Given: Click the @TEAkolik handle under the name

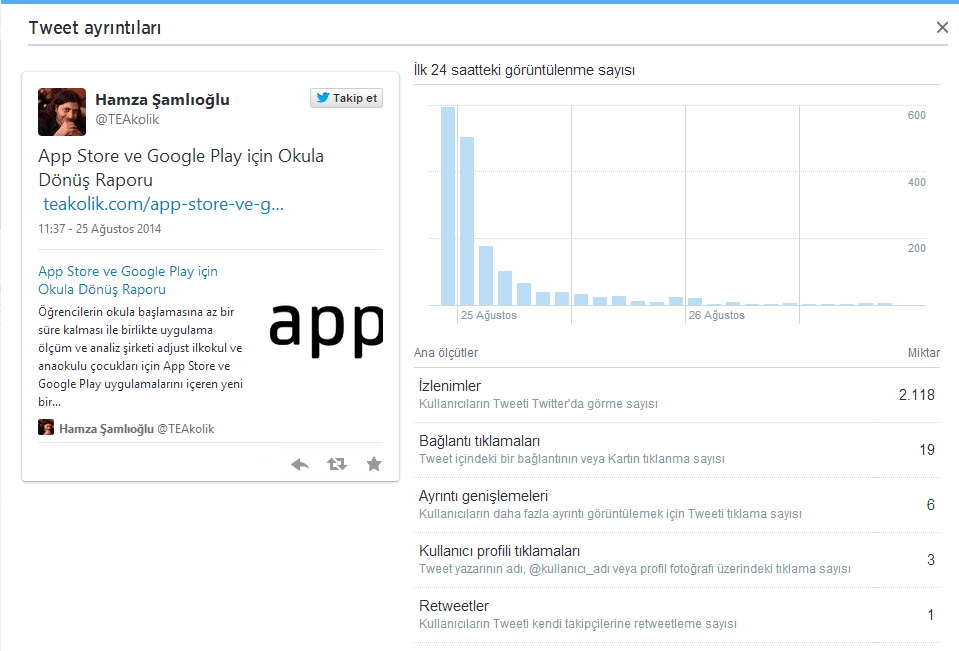Looking at the screenshot, I should [127, 120].
